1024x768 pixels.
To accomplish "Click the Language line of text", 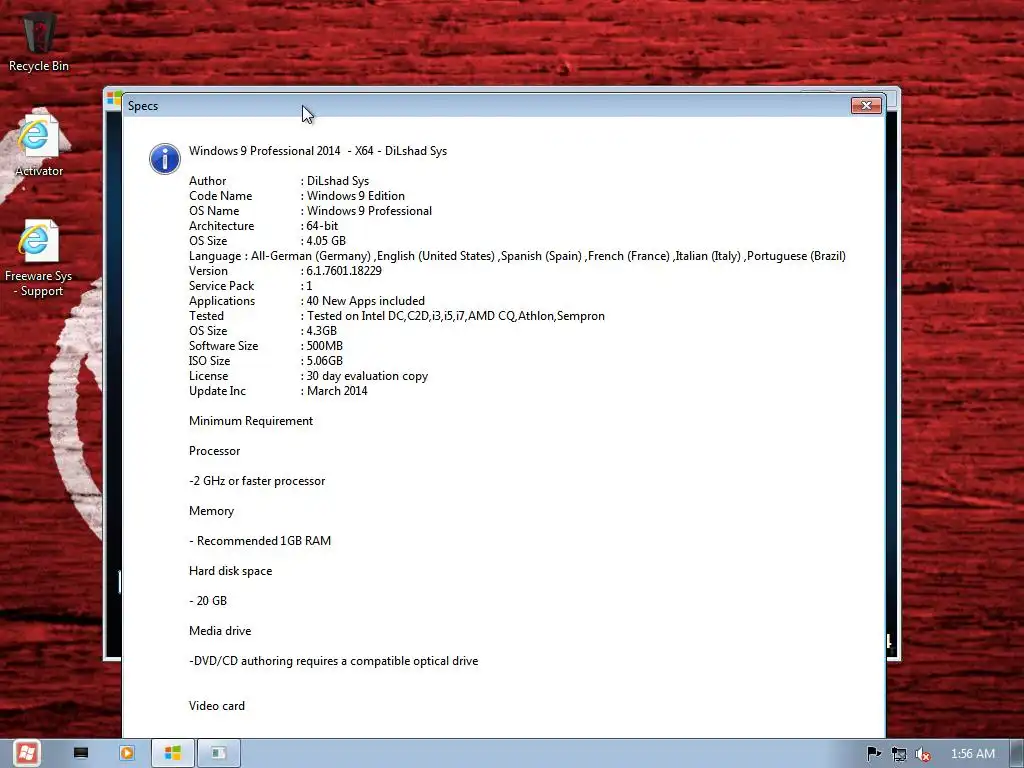I will coord(517,256).
